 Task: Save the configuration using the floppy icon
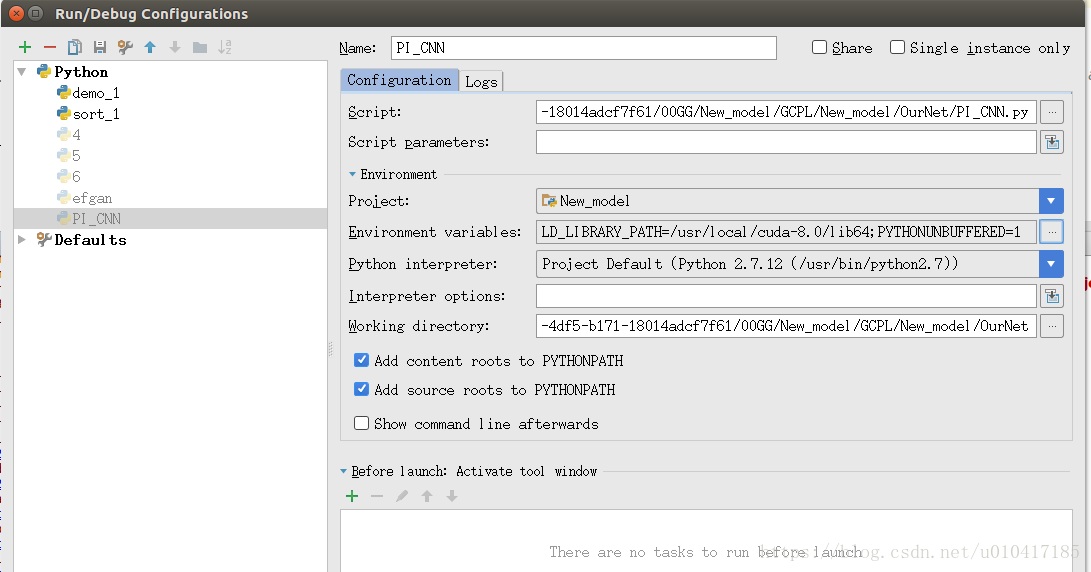click(x=99, y=47)
